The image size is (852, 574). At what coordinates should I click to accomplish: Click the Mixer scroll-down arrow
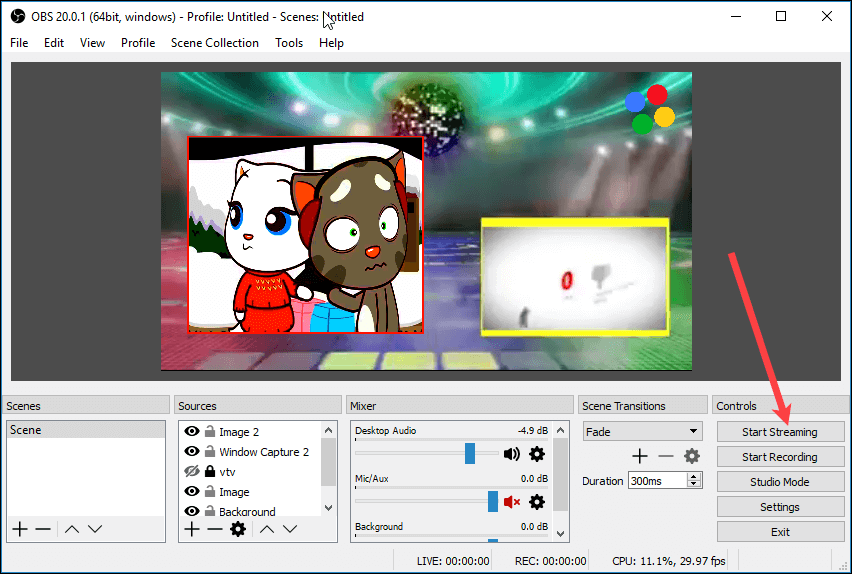(x=561, y=534)
